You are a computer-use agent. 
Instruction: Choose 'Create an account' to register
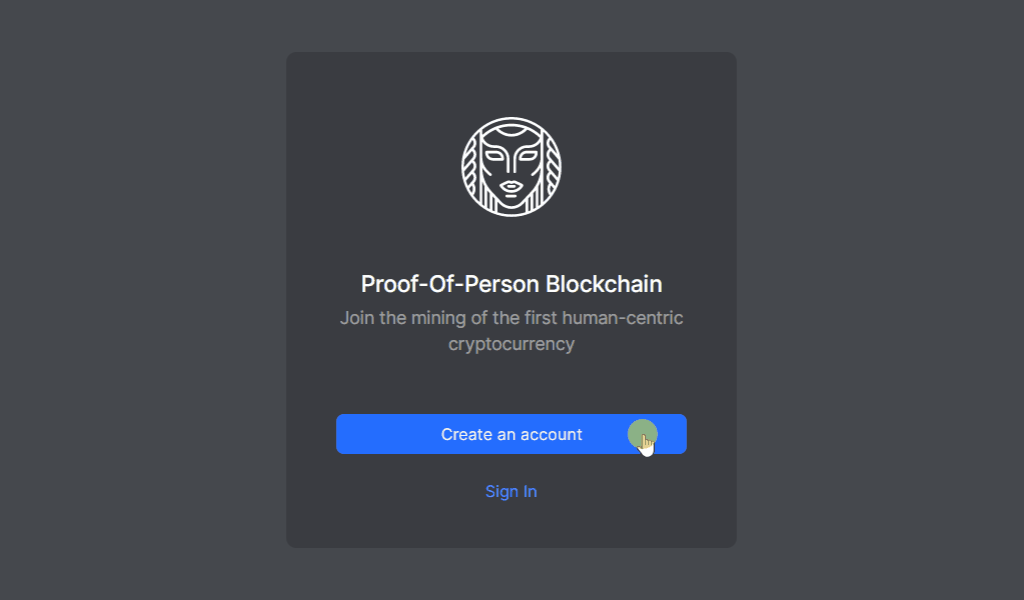coord(511,434)
